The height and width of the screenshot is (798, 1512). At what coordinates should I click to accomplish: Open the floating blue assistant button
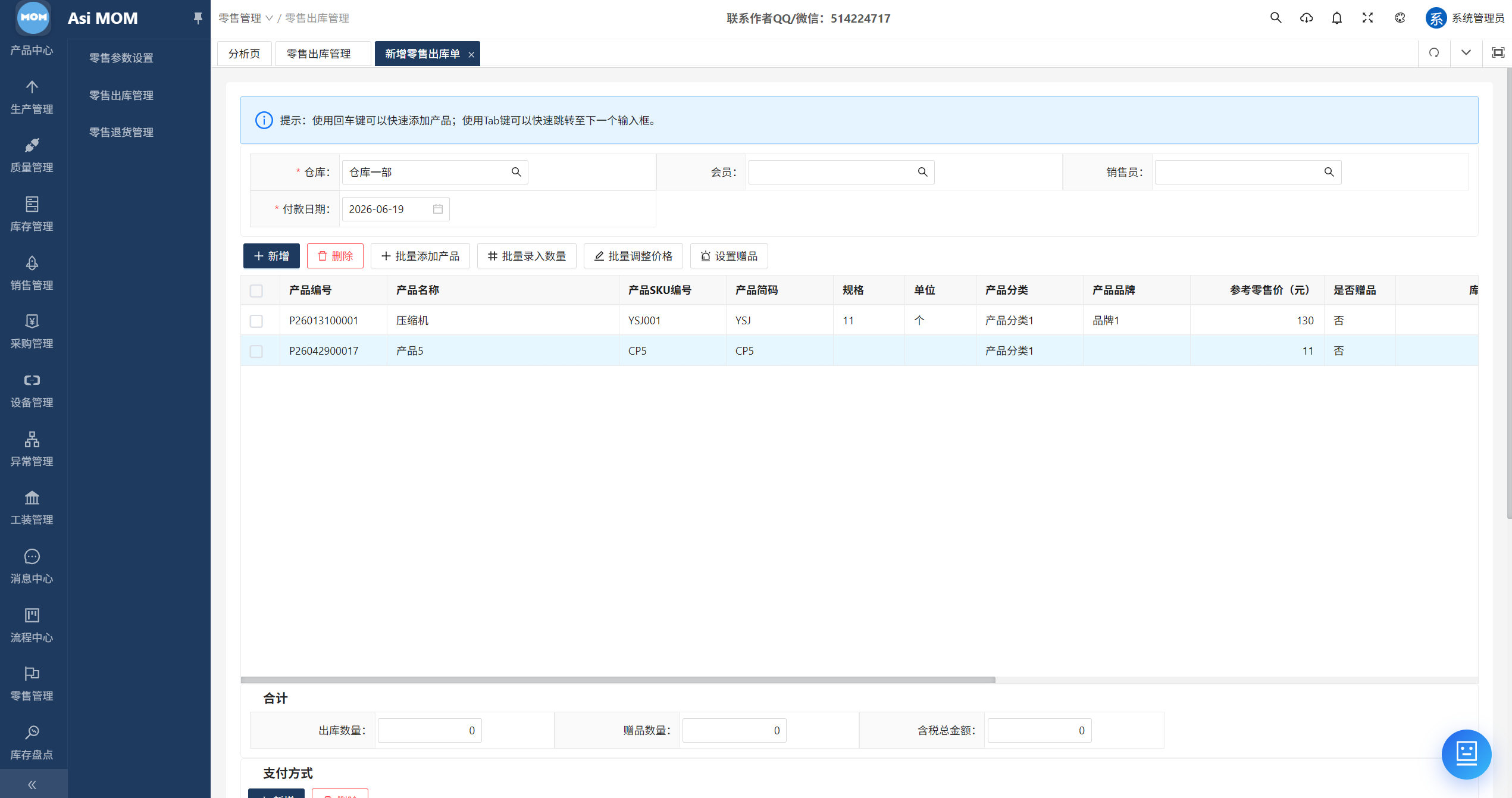pyautogui.click(x=1466, y=754)
